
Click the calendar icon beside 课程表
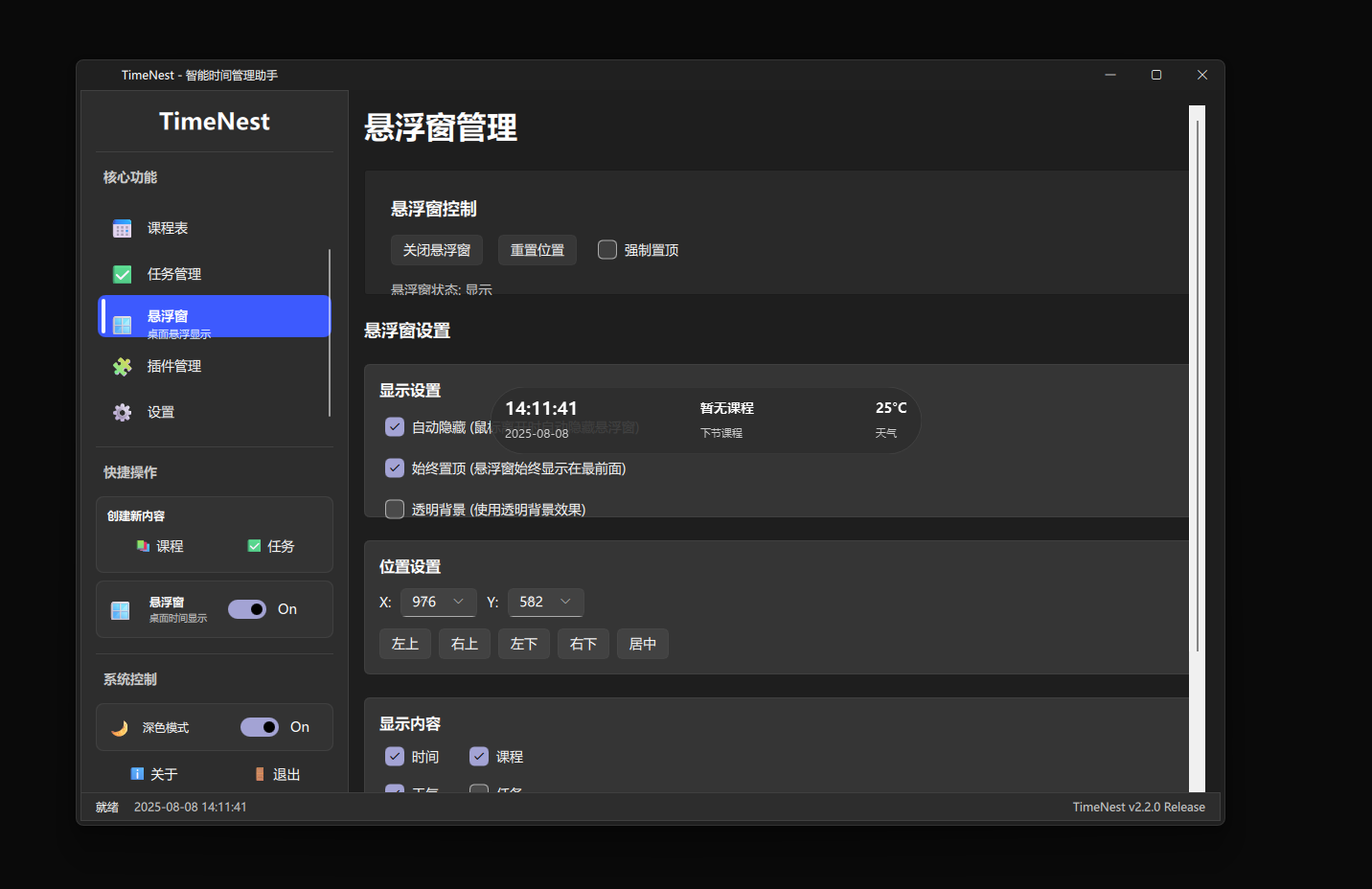click(122, 229)
